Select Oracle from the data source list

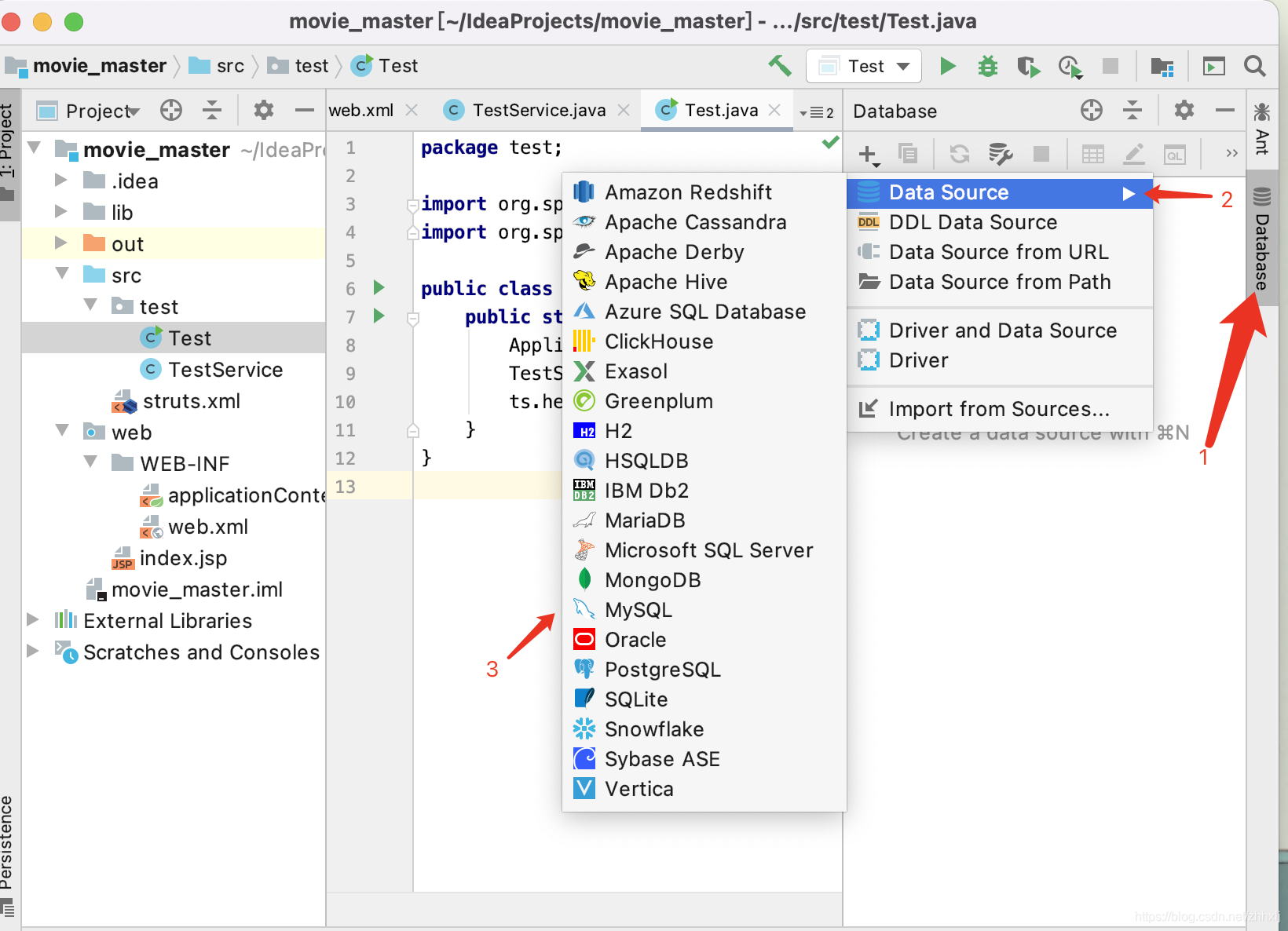[x=704, y=640]
